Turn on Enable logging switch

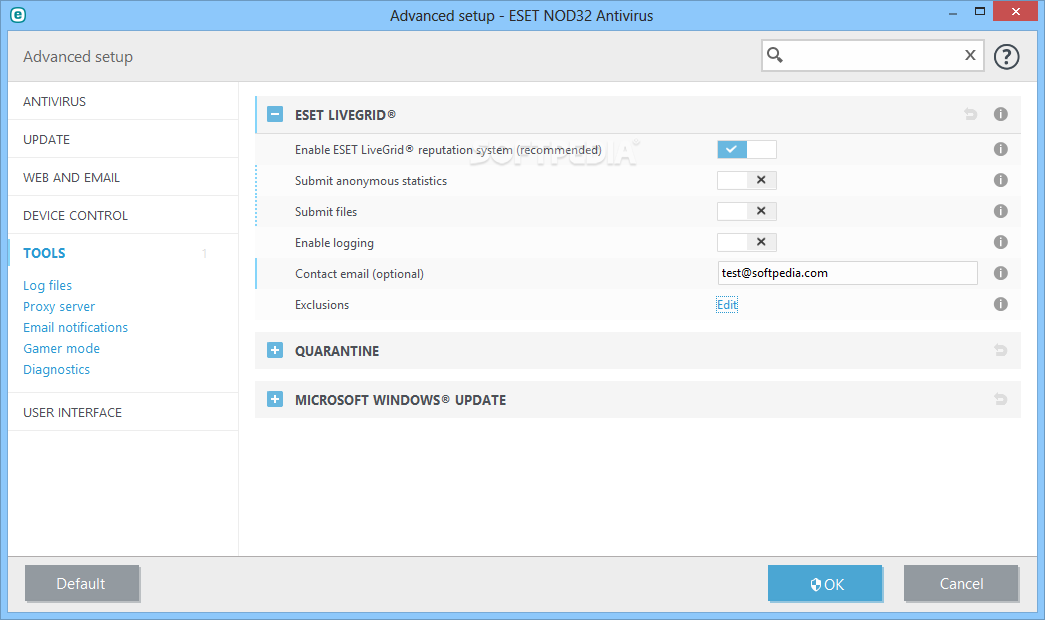point(746,242)
